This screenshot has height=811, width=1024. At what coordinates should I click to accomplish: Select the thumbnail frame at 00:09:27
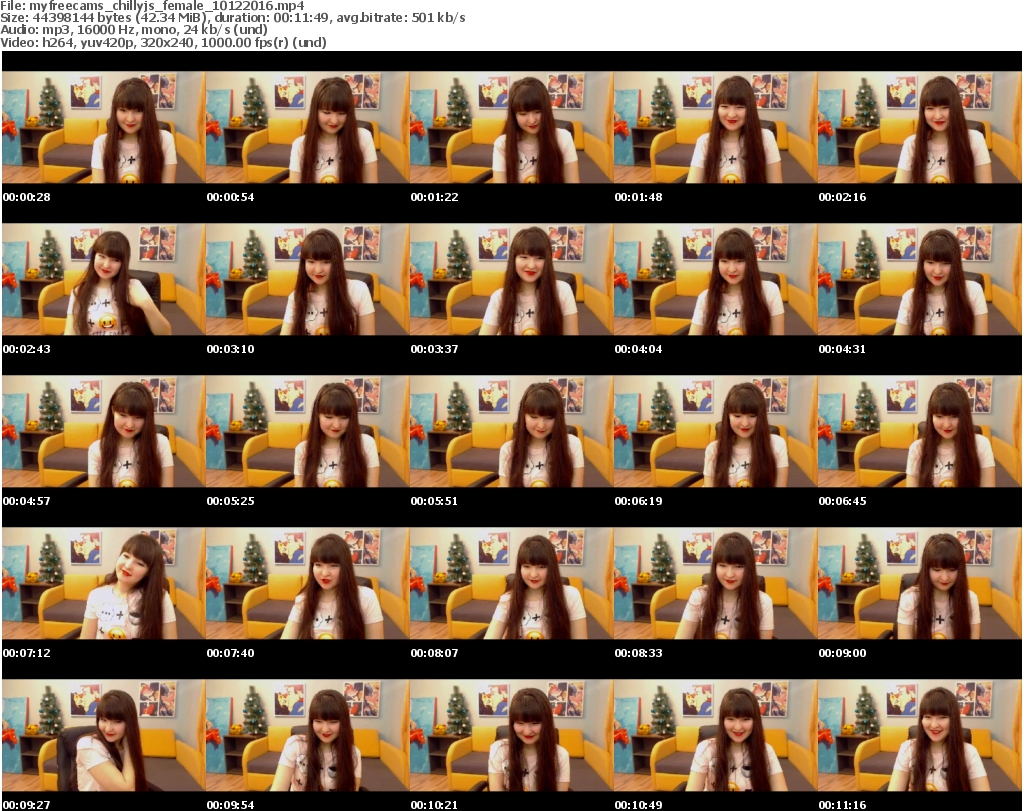[104, 735]
